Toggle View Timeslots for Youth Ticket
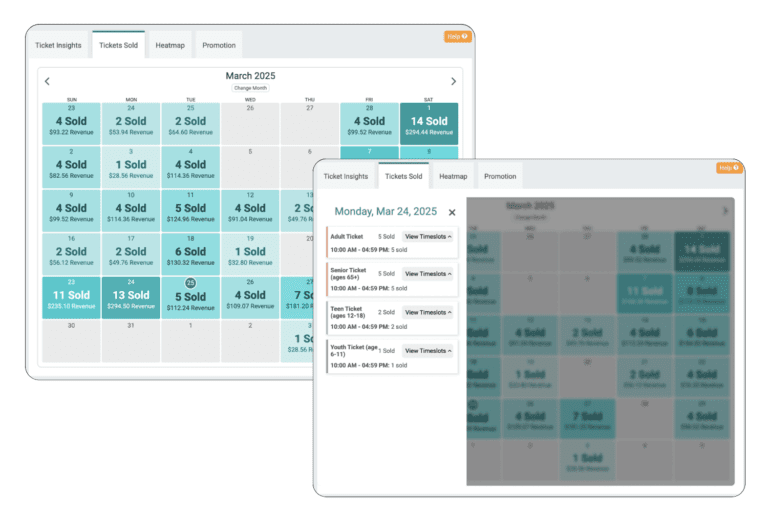The width and height of the screenshot is (768, 512). click(x=428, y=351)
